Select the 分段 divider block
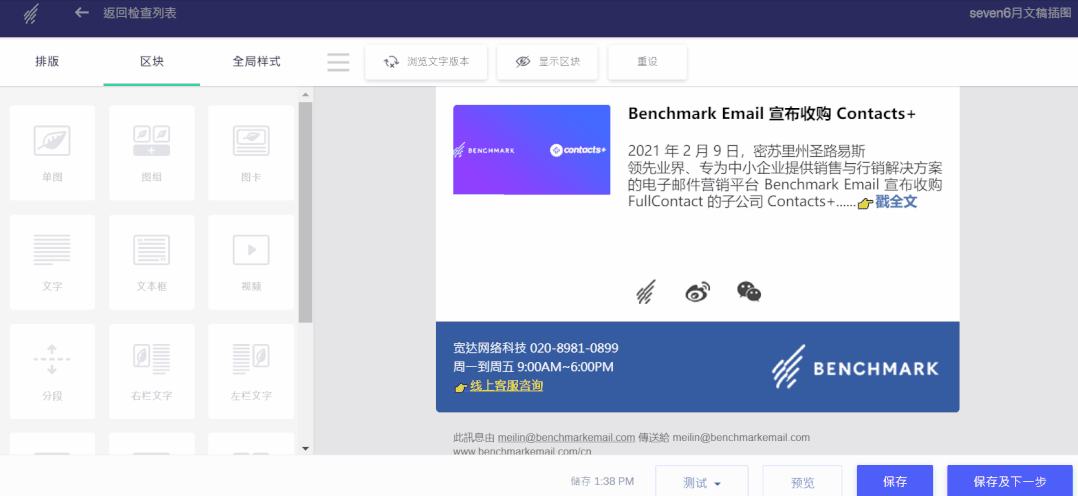Viewport: 1078px width, 496px height. click(x=52, y=371)
